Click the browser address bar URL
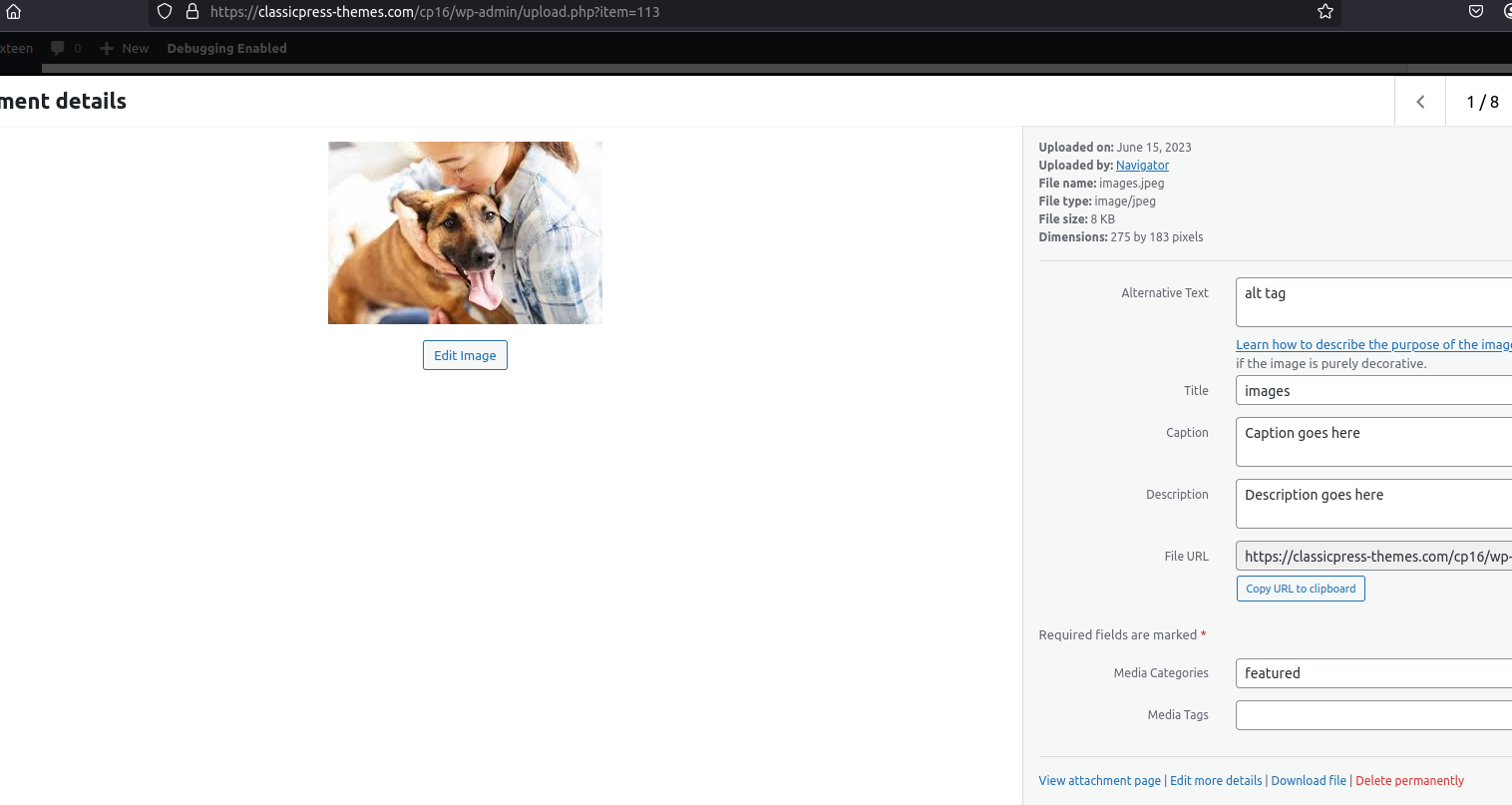Image resolution: width=1512 pixels, height=805 pixels. point(435,12)
